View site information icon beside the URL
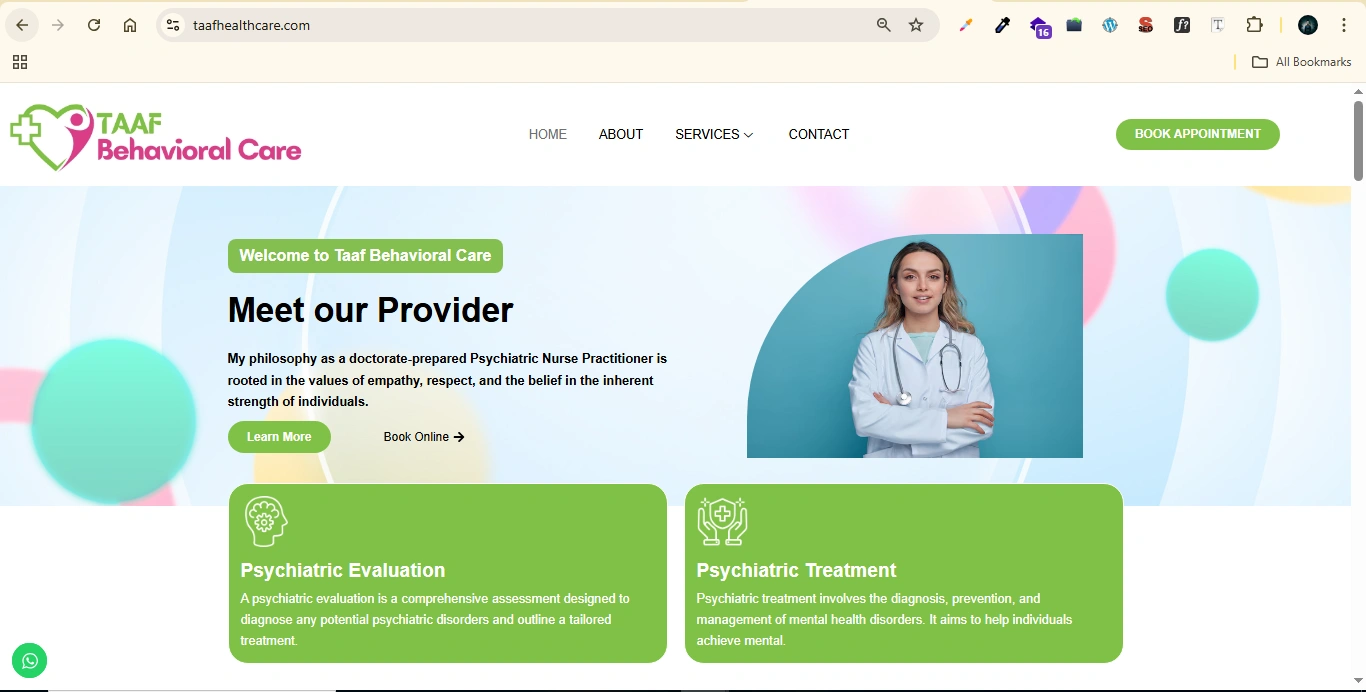 [x=173, y=25]
